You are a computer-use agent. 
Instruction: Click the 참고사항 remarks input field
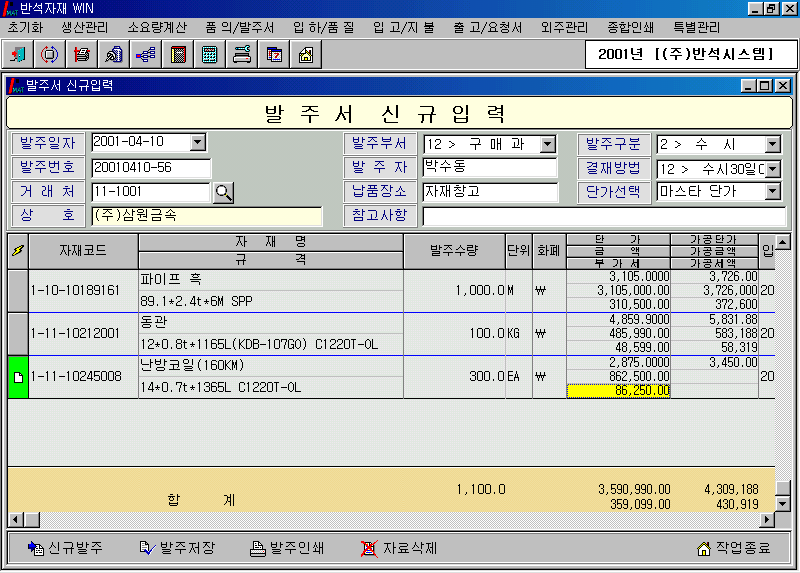pos(603,215)
